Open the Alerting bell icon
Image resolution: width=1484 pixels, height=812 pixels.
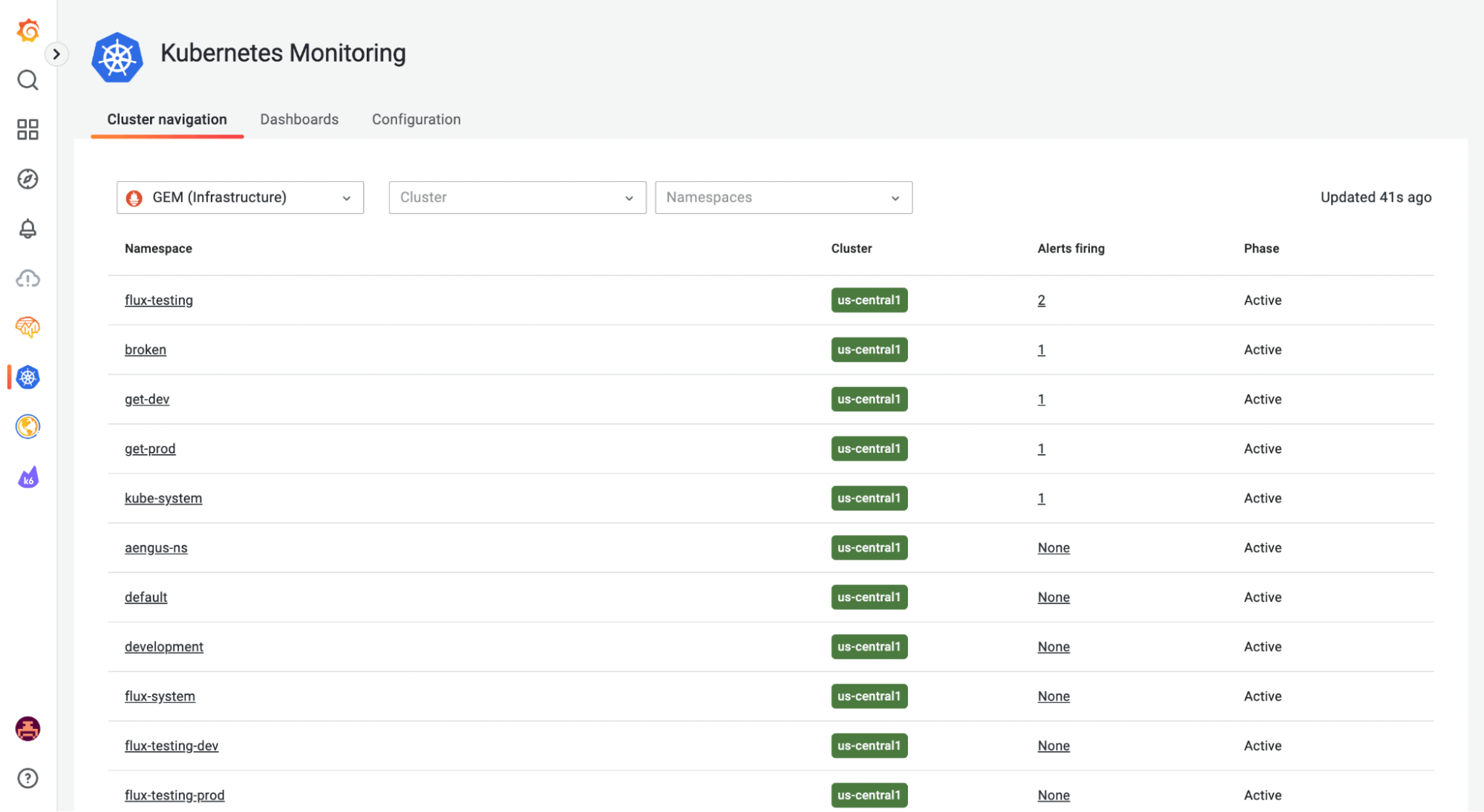[27, 229]
